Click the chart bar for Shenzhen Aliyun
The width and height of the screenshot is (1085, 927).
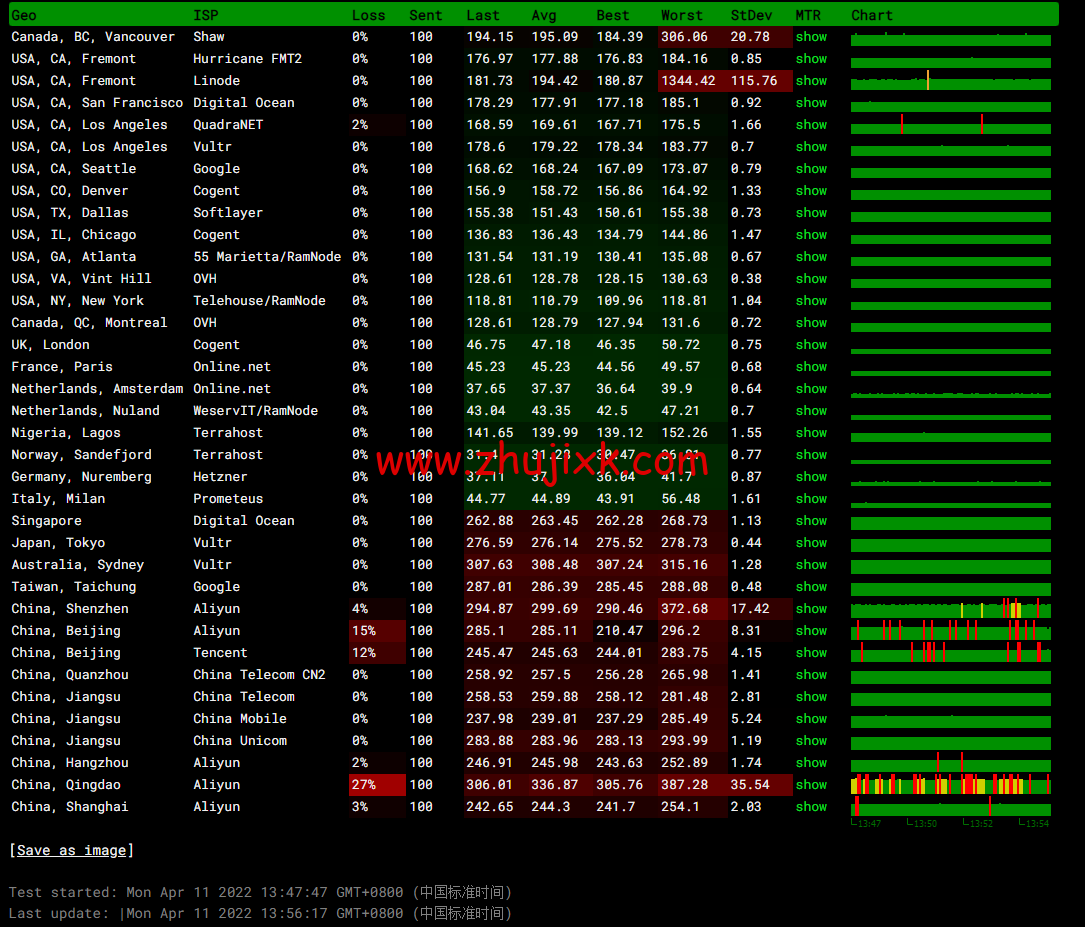pyautogui.click(x=950, y=609)
